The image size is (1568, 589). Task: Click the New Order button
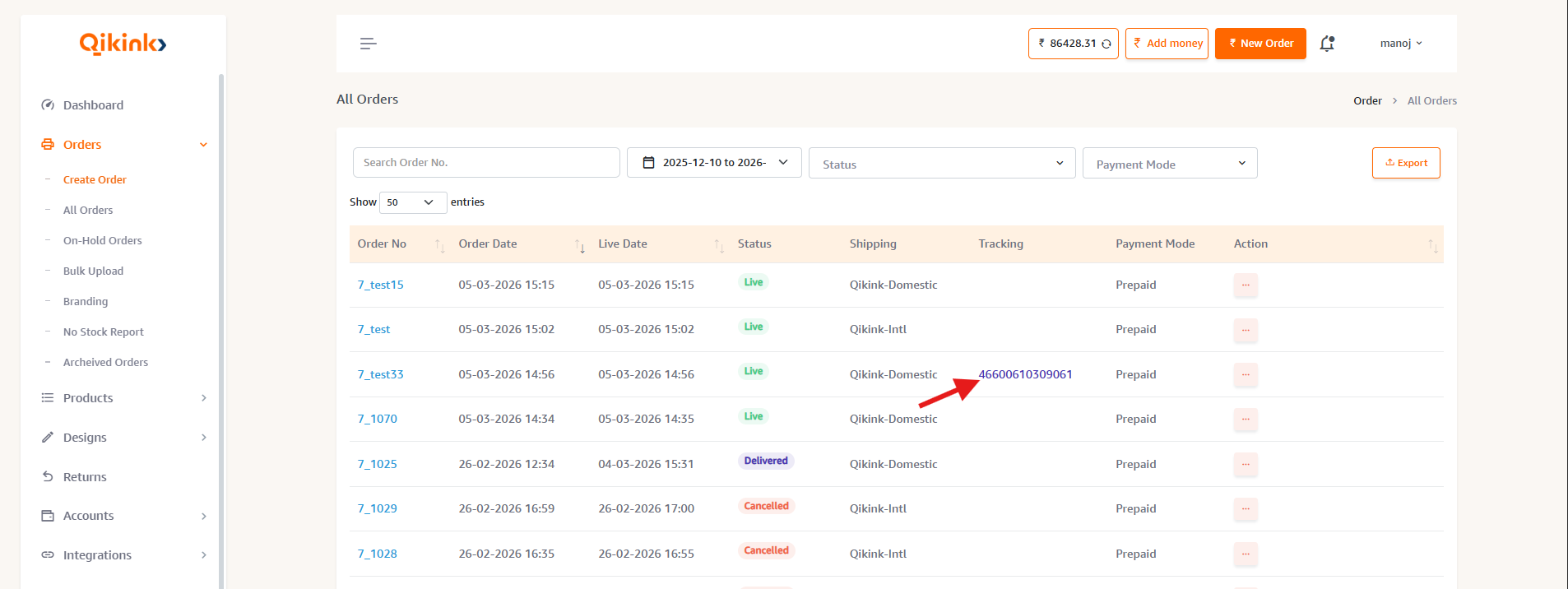[x=1260, y=44]
